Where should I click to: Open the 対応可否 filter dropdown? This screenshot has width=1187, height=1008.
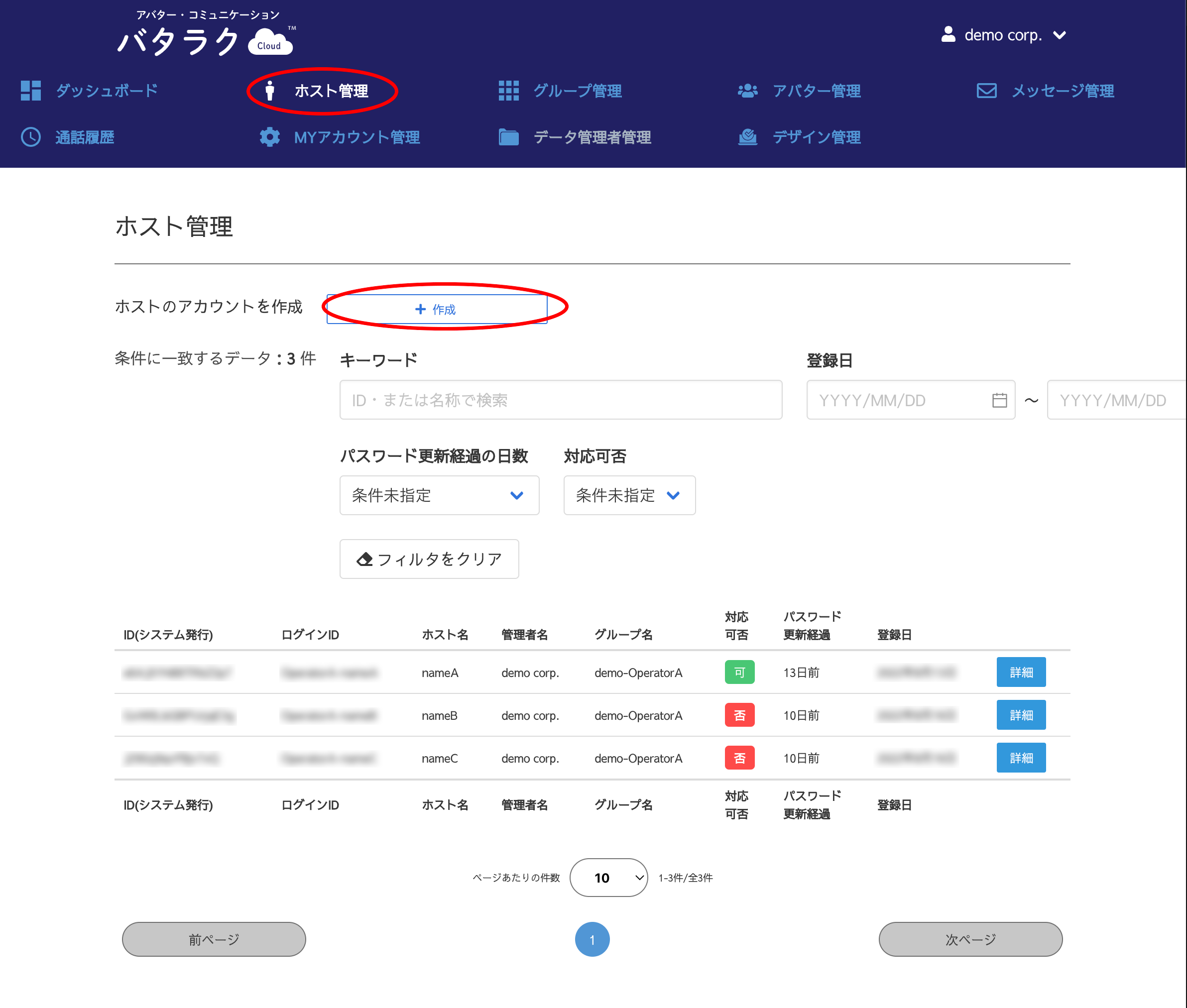(x=629, y=495)
